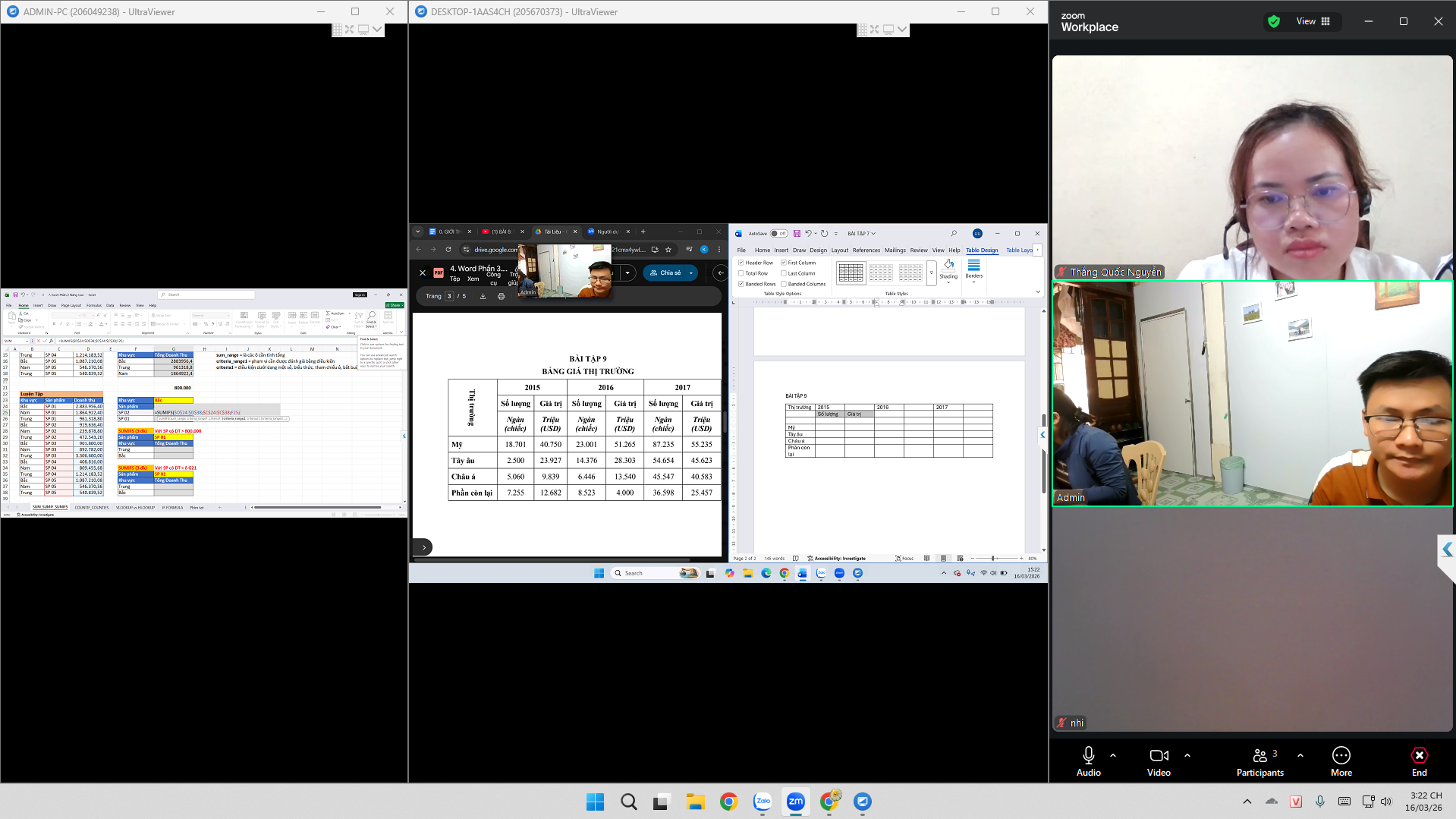Expand the Borders dropdown in Word

[974, 281]
